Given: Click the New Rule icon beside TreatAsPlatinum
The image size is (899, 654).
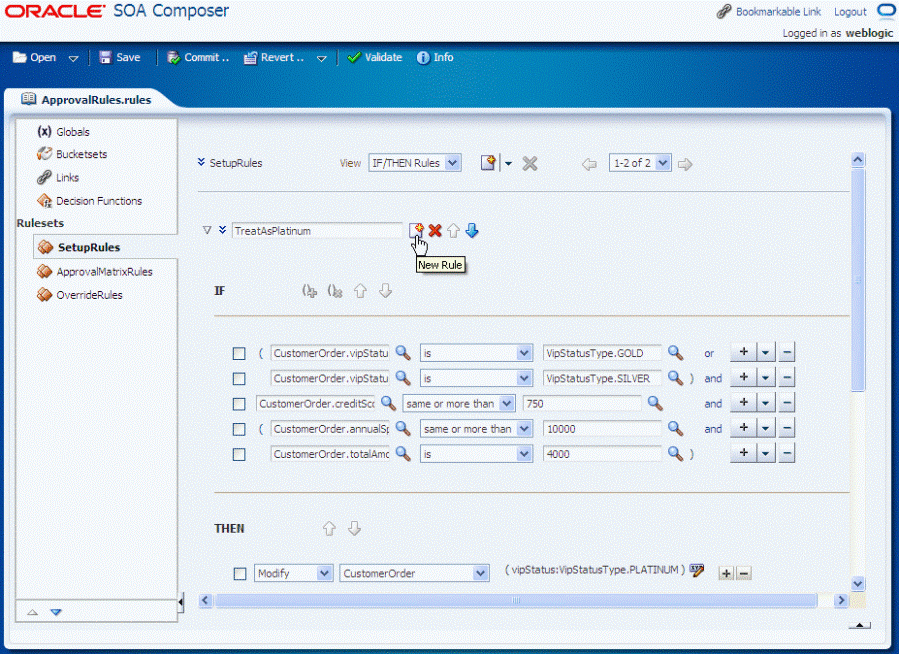Looking at the screenshot, I should click(x=416, y=230).
